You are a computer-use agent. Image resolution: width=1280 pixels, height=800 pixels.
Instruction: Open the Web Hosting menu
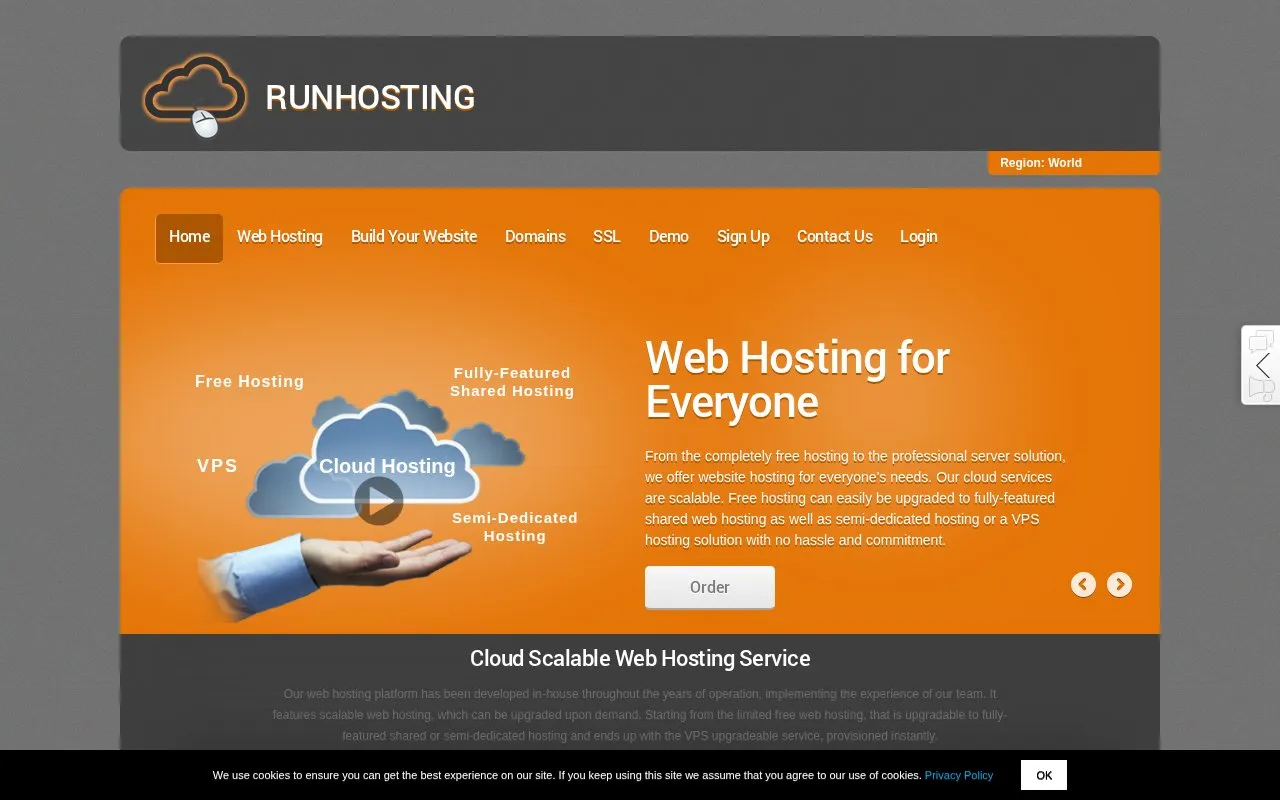point(280,237)
